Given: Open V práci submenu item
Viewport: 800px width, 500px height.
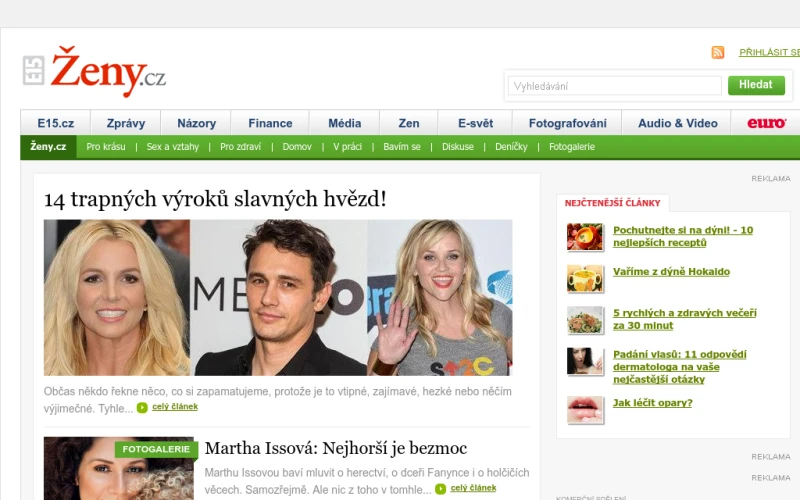Looking at the screenshot, I should (347, 147).
